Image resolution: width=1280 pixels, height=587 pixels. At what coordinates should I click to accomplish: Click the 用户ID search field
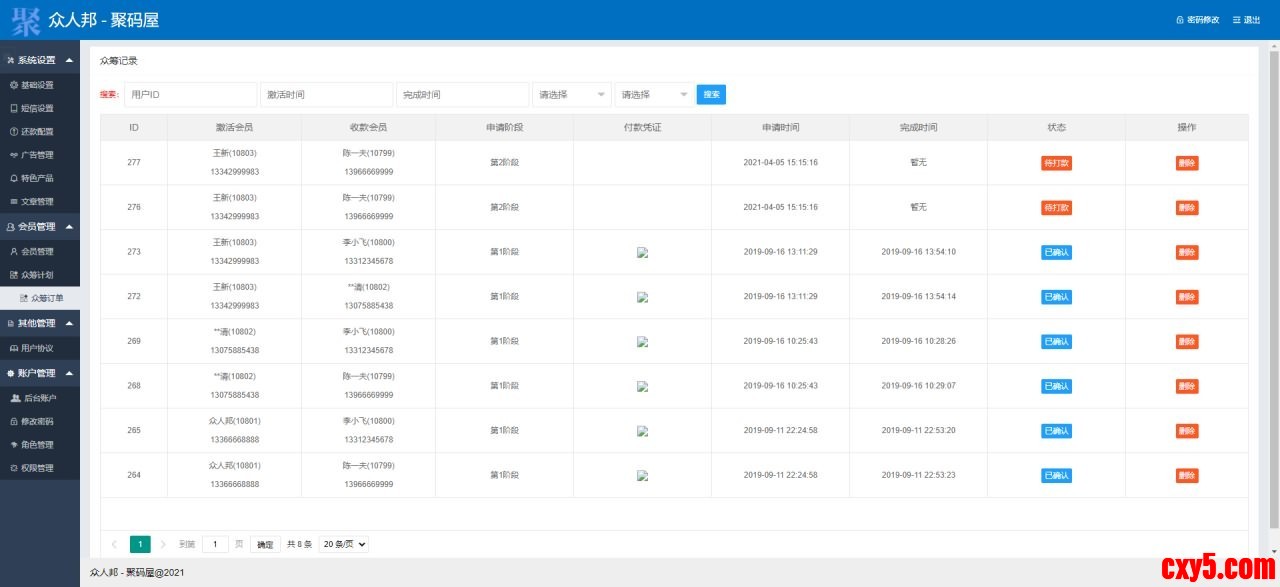pyautogui.click(x=190, y=95)
